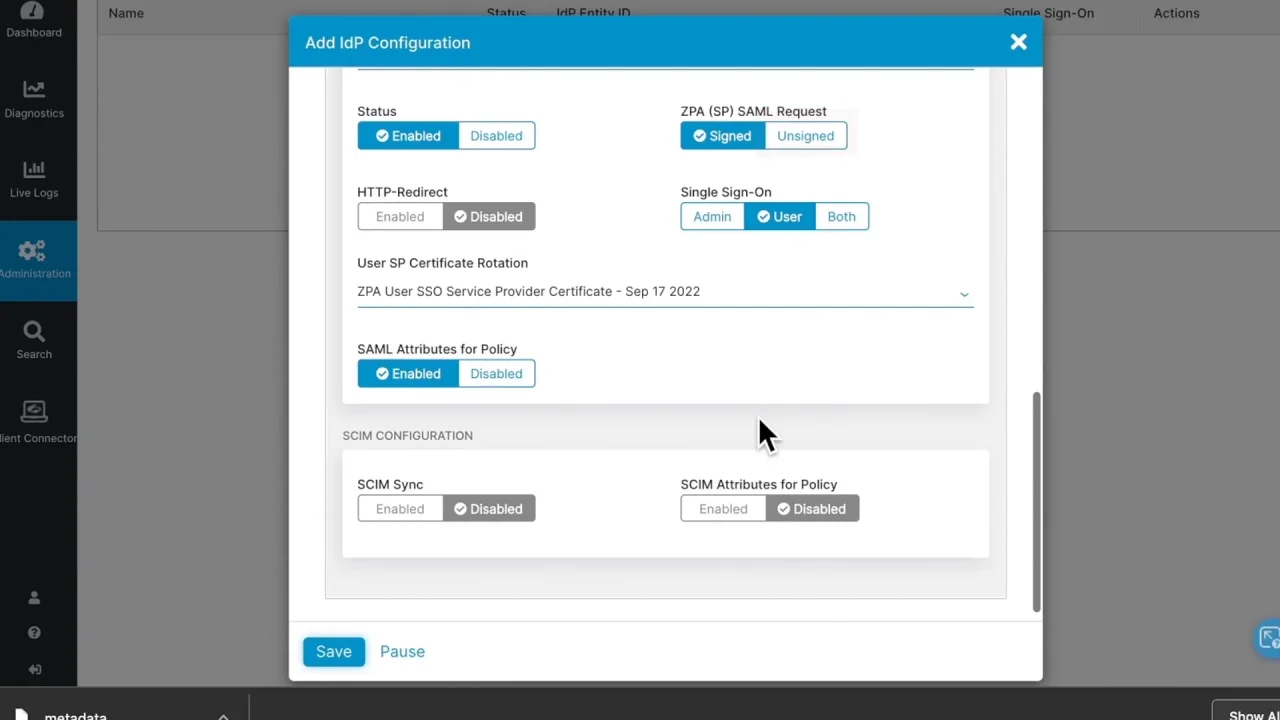Image resolution: width=1280 pixels, height=720 pixels.
Task: Go to Diagnostics in the sidebar
Action: click(x=34, y=99)
